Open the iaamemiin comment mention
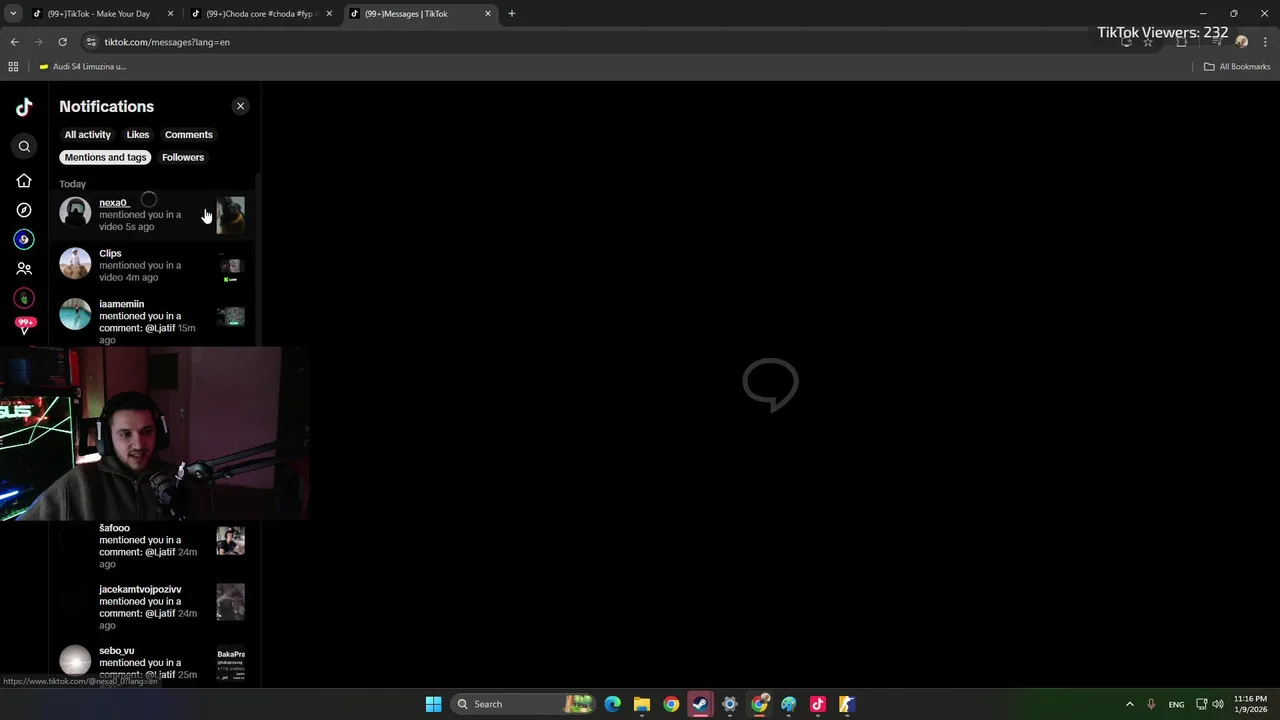The height and width of the screenshot is (720, 1280). 152,321
